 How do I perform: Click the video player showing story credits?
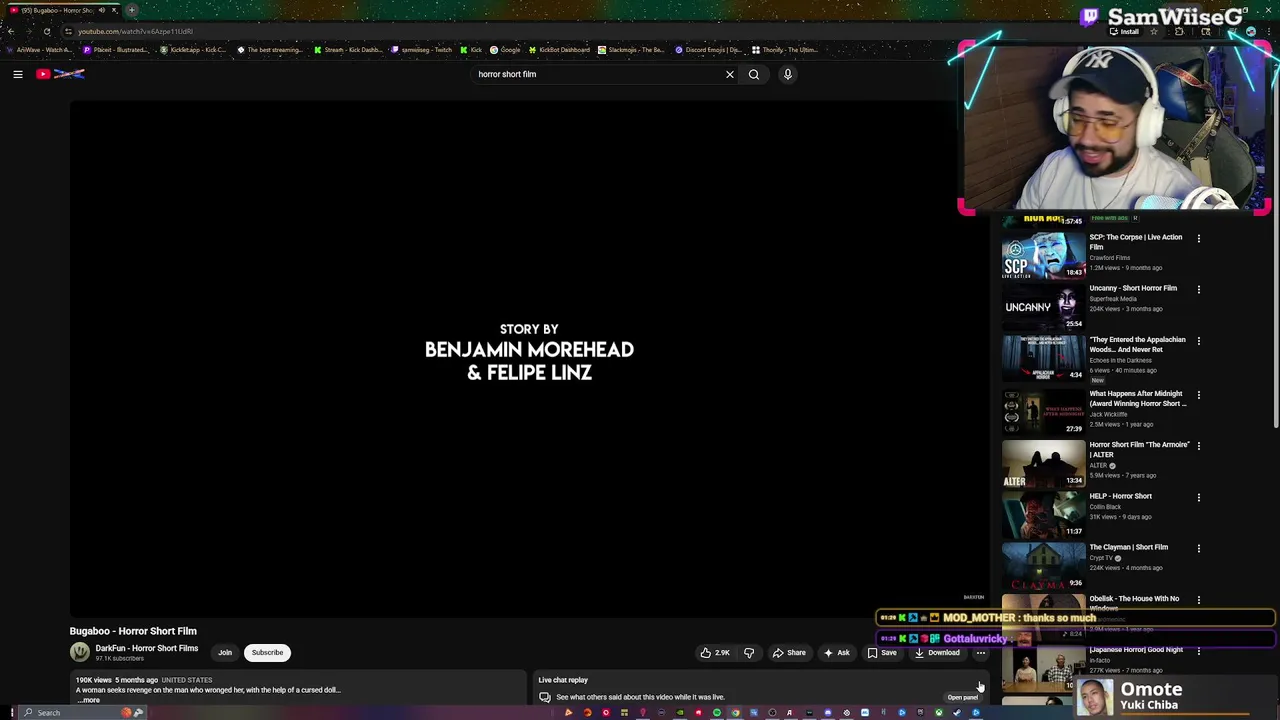(530, 357)
